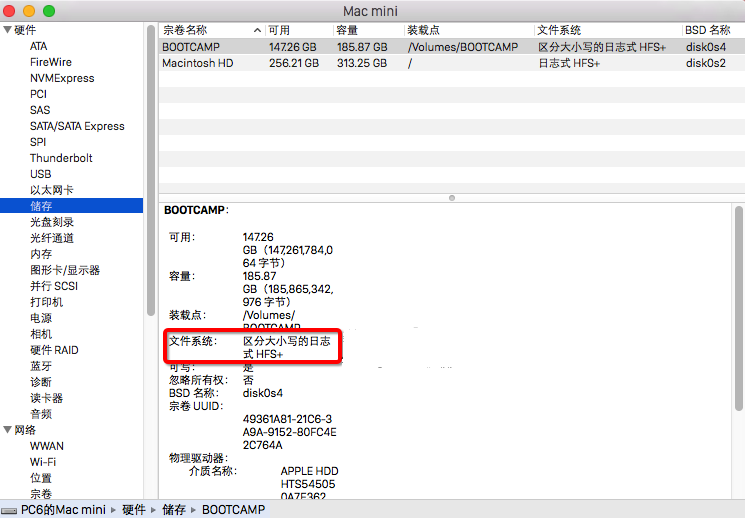Collapse the 硬件 hardware category triangle

7,30
